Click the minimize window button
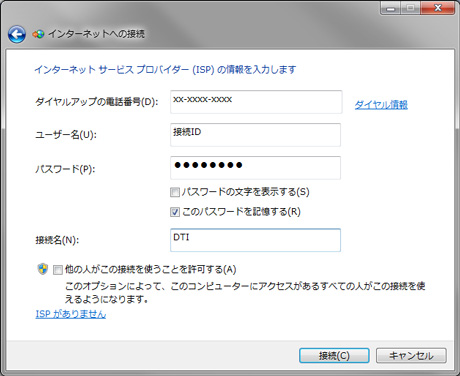Viewport: 460px width, 376px height. [390, 8]
